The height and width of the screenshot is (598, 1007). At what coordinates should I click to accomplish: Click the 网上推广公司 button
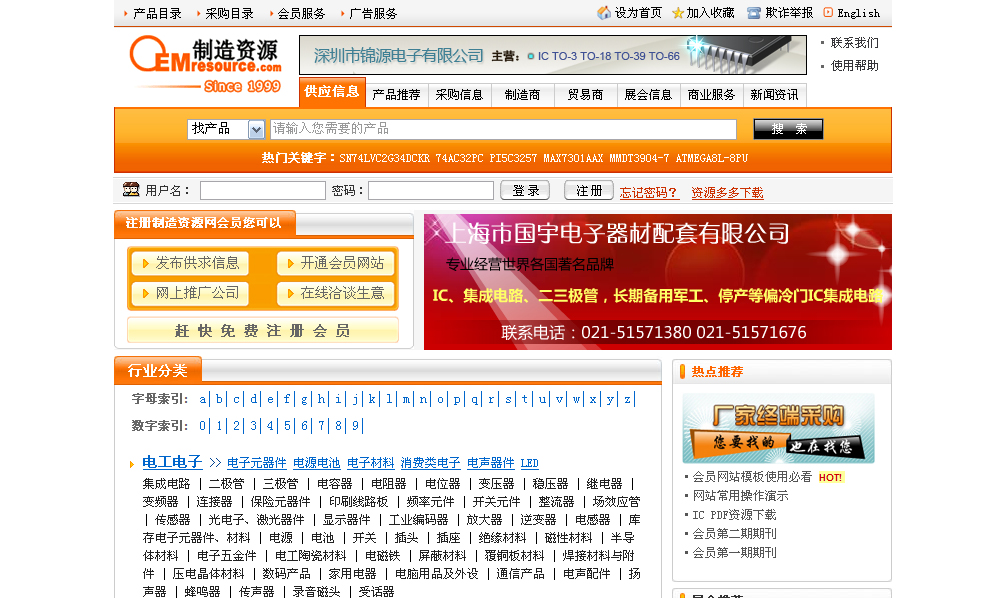(190, 294)
